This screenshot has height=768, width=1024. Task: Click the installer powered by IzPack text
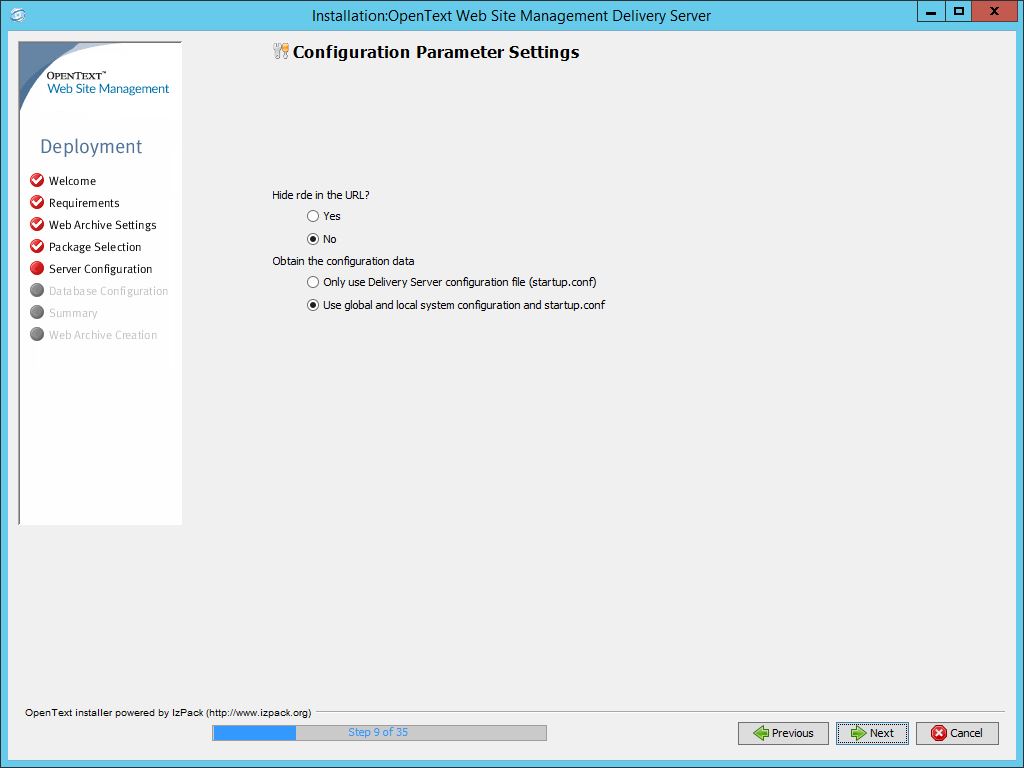pos(168,712)
